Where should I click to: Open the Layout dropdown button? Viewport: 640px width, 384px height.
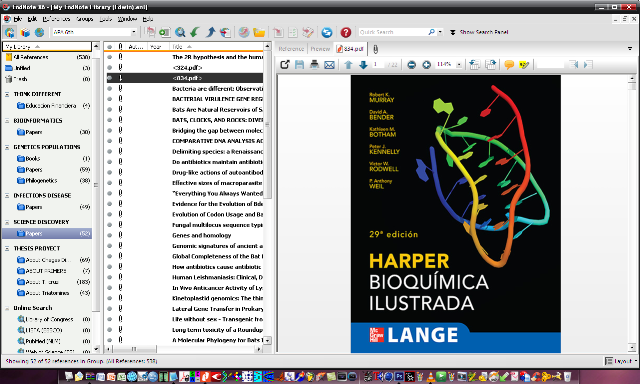click(621, 361)
